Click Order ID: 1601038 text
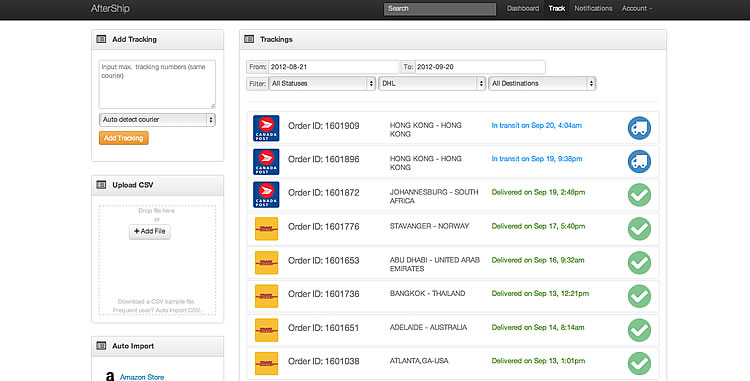750x381 pixels. pos(323,361)
